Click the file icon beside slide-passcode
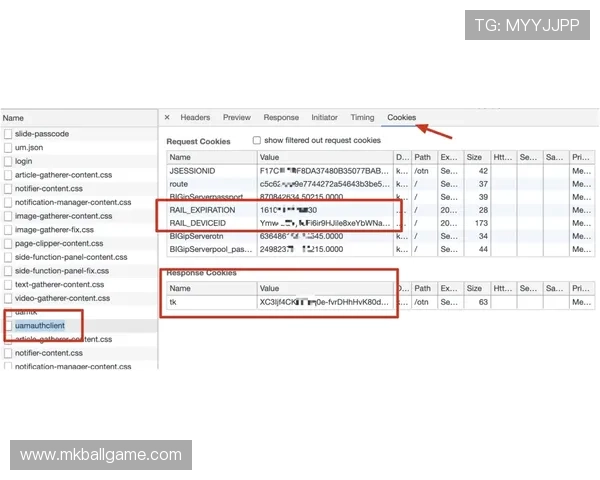Screen dimensions: 600x480 (x=8, y=134)
